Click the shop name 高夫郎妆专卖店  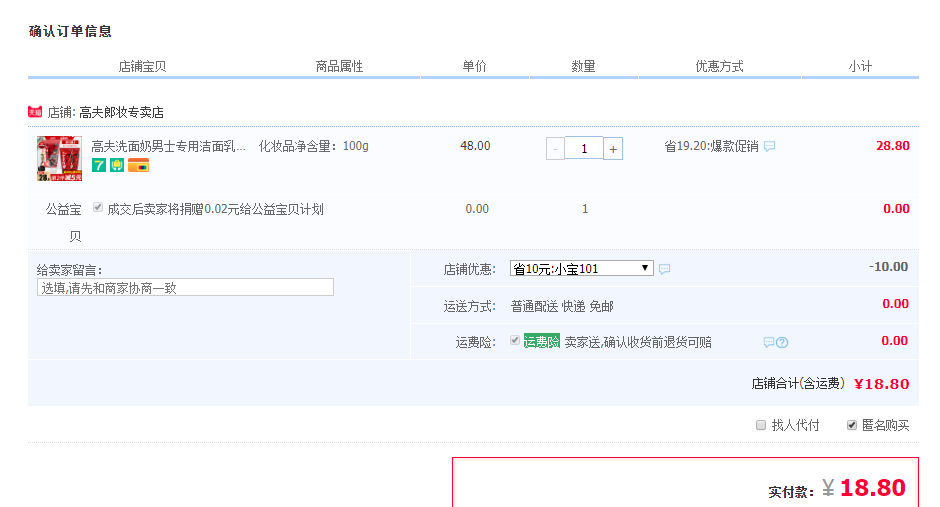(x=121, y=113)
